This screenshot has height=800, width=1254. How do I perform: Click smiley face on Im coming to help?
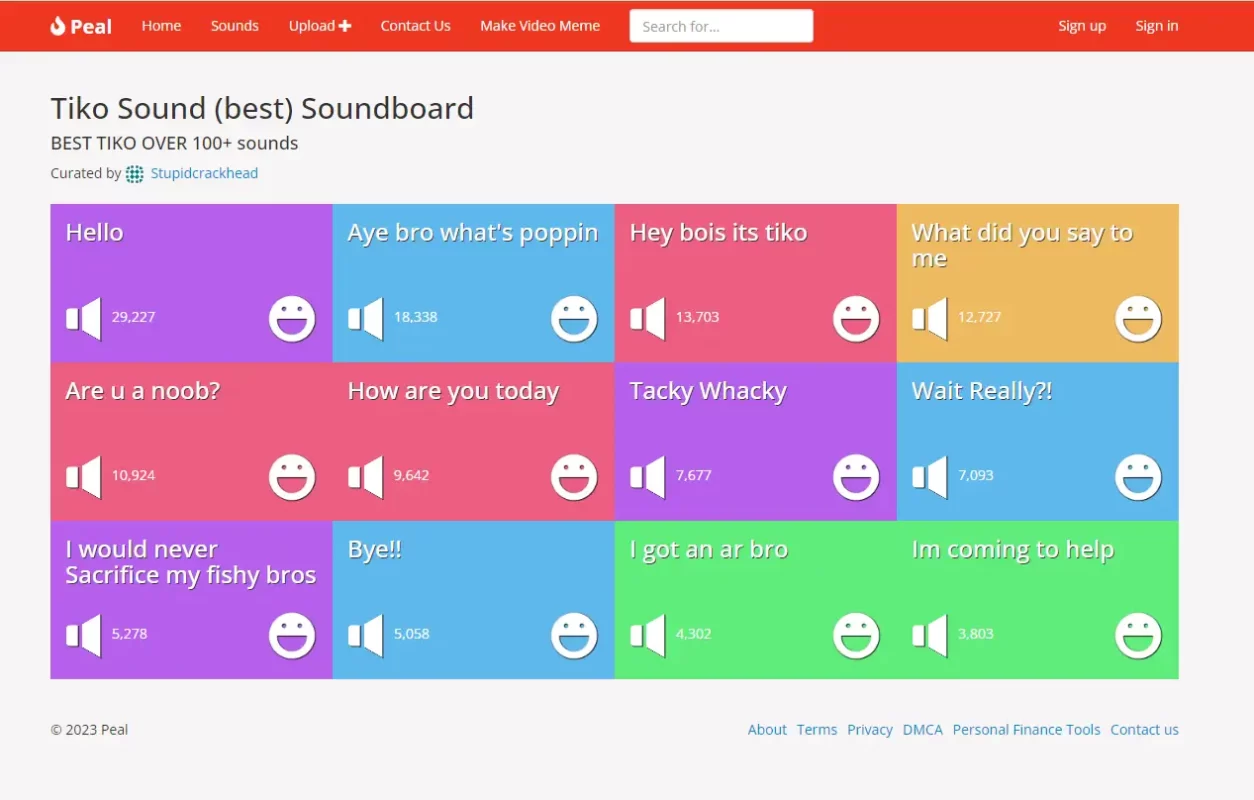(1138, 636)
